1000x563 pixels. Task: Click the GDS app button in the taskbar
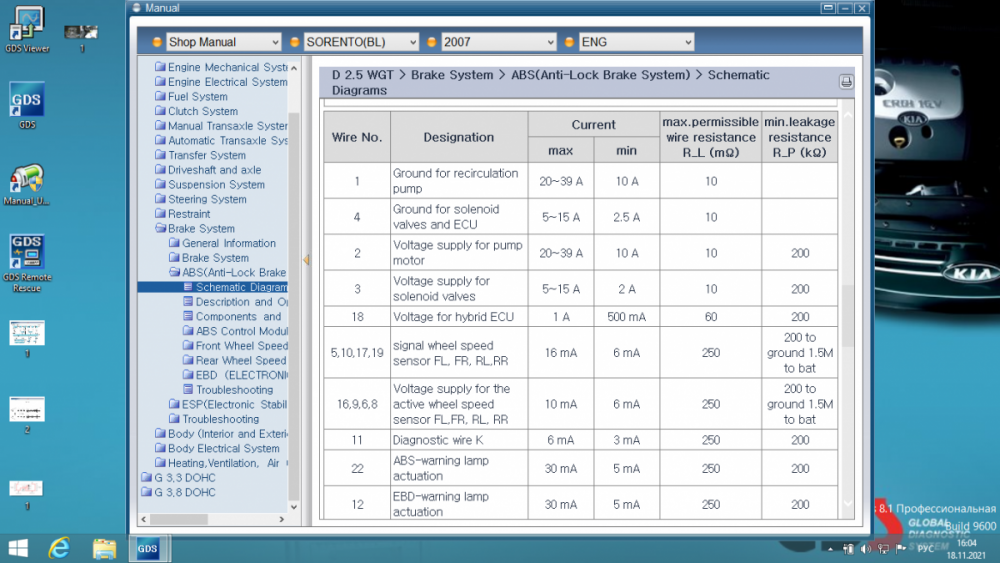[148, 548]
